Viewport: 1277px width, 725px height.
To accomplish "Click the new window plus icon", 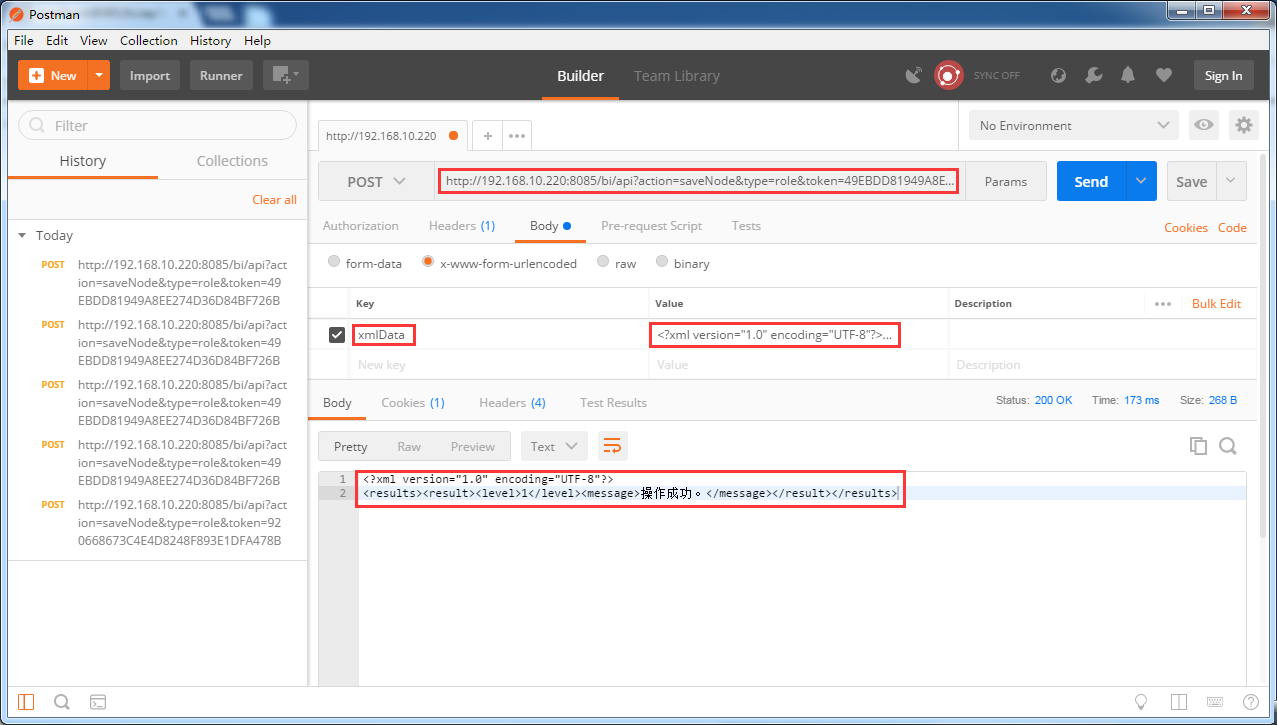I will 286,75.
